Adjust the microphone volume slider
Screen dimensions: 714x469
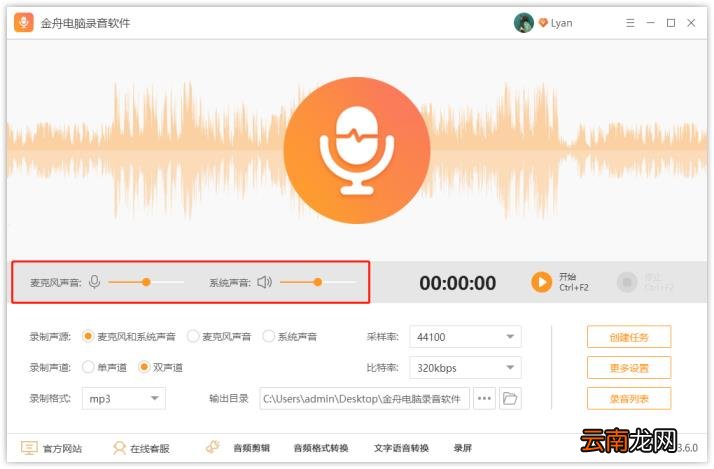point(146,282)
